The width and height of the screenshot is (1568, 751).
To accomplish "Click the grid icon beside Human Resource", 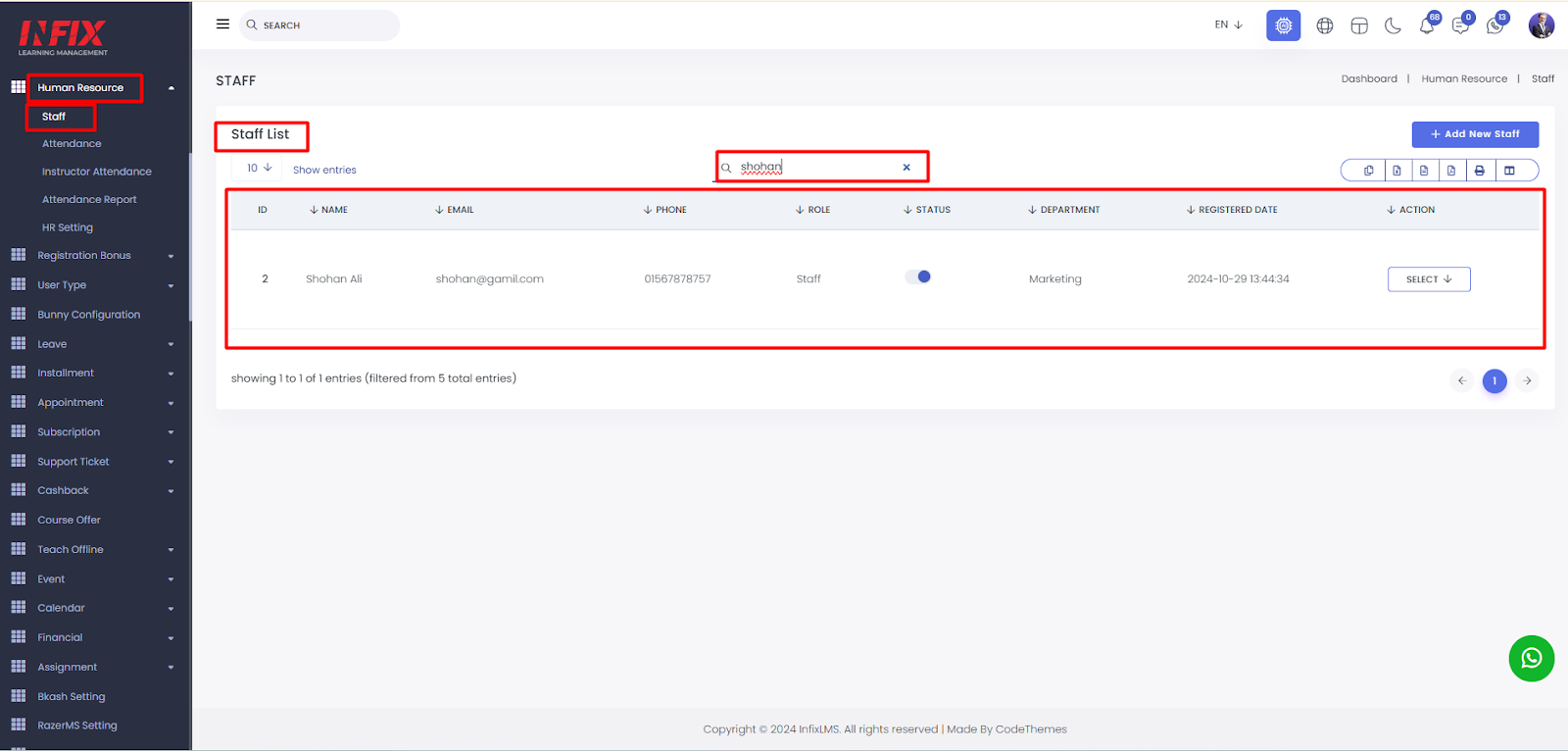I will click(19, 87).
